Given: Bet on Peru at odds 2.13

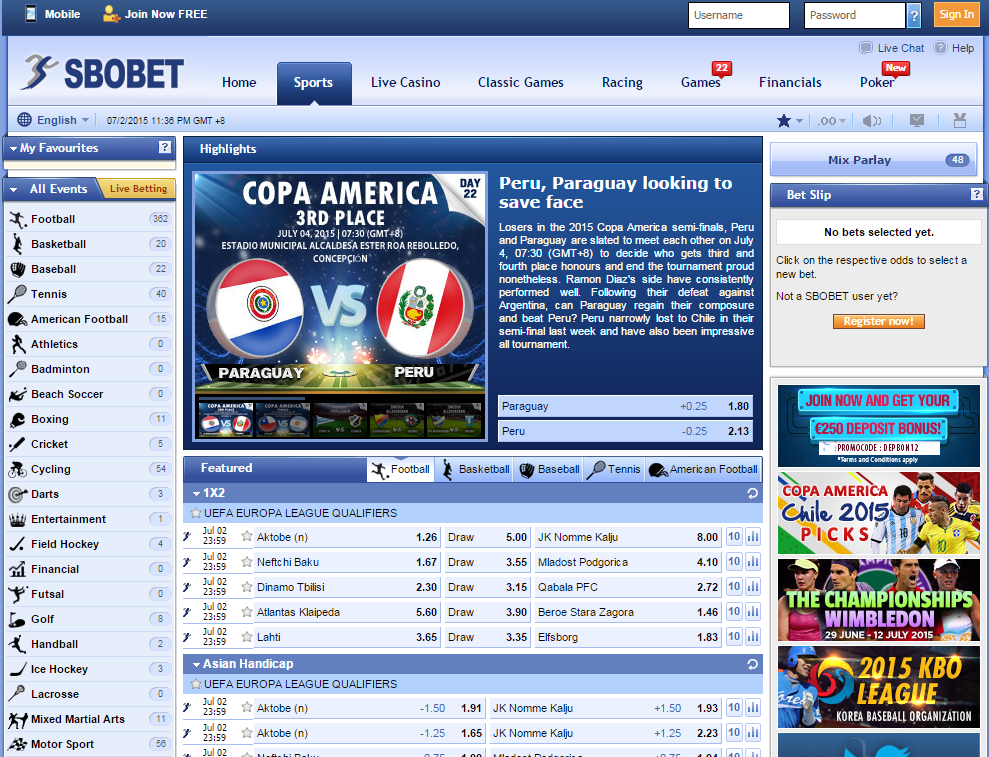Looking at the screenshot, I should [625, 431].
